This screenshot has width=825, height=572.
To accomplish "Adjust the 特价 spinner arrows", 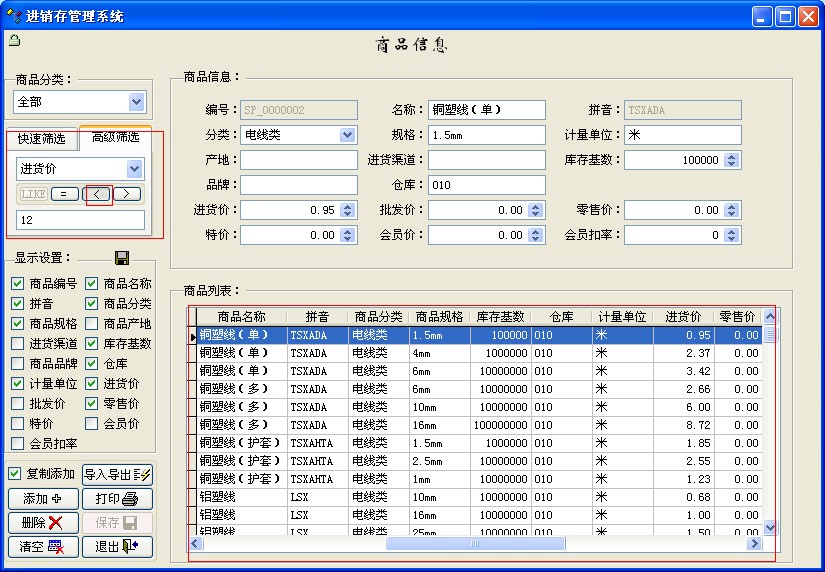I will (347, 235).
